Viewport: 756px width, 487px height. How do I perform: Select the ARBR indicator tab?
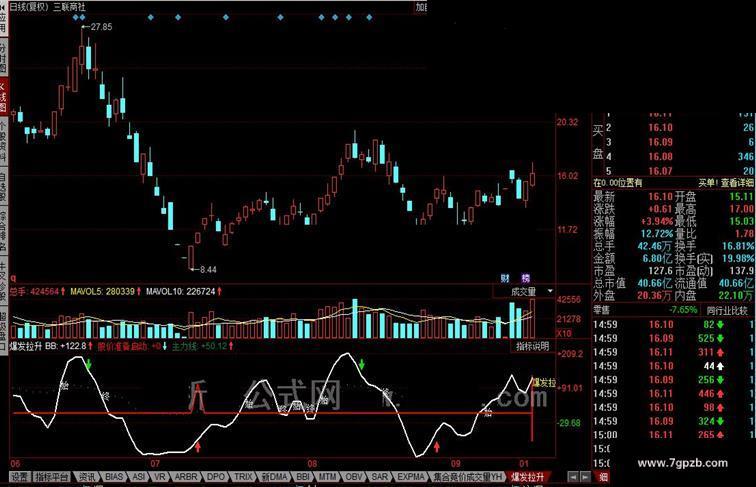(x=186, y=477)
